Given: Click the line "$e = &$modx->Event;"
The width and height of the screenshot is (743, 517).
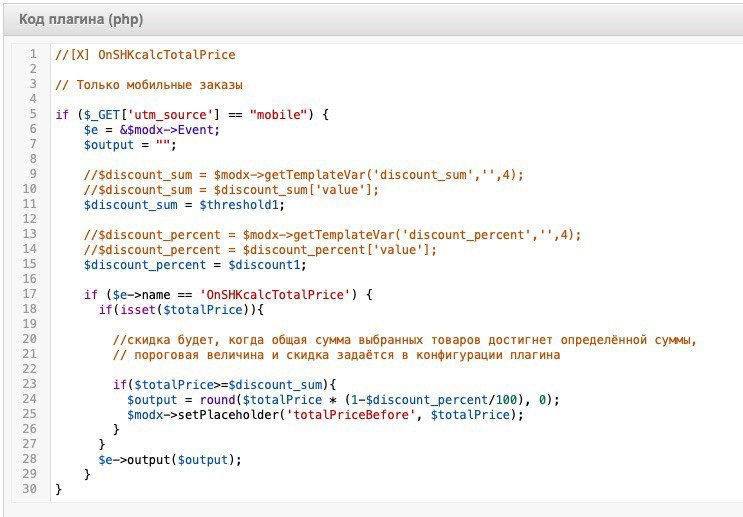Looking at the screenshot, I should (152, 130).
